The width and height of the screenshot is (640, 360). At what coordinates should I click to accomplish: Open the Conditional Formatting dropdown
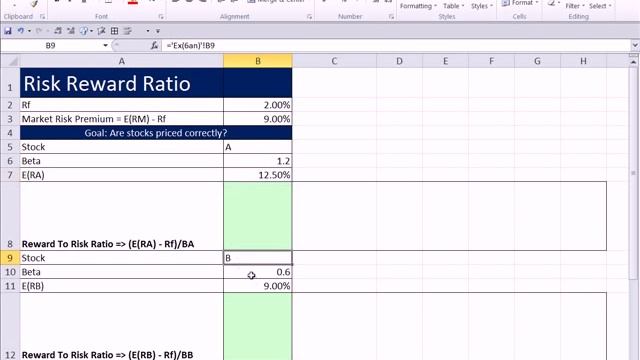tap(418, 6)
